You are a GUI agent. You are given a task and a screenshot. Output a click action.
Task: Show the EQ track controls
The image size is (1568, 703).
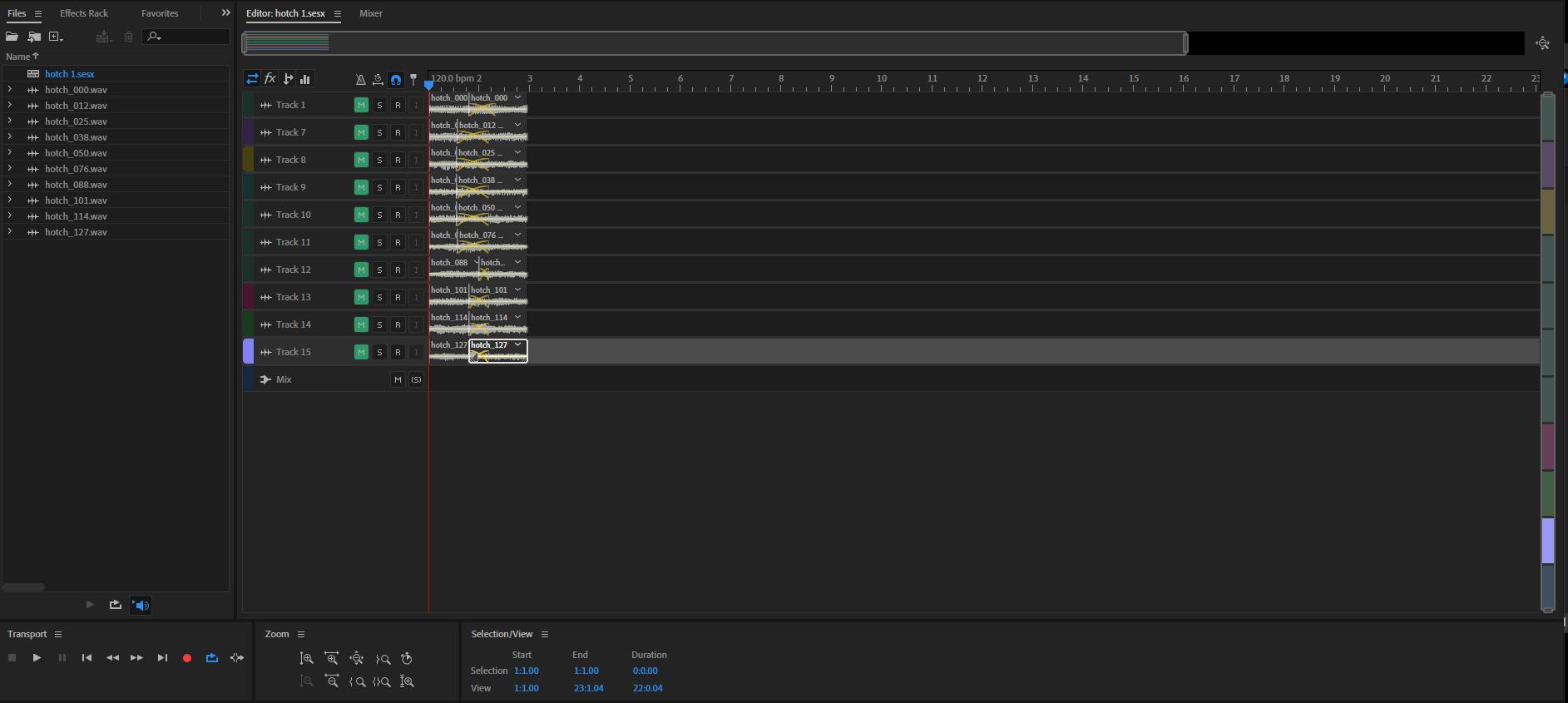305,79
